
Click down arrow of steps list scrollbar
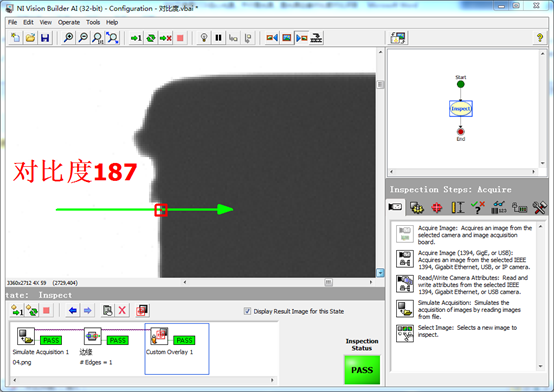(541, 367)
